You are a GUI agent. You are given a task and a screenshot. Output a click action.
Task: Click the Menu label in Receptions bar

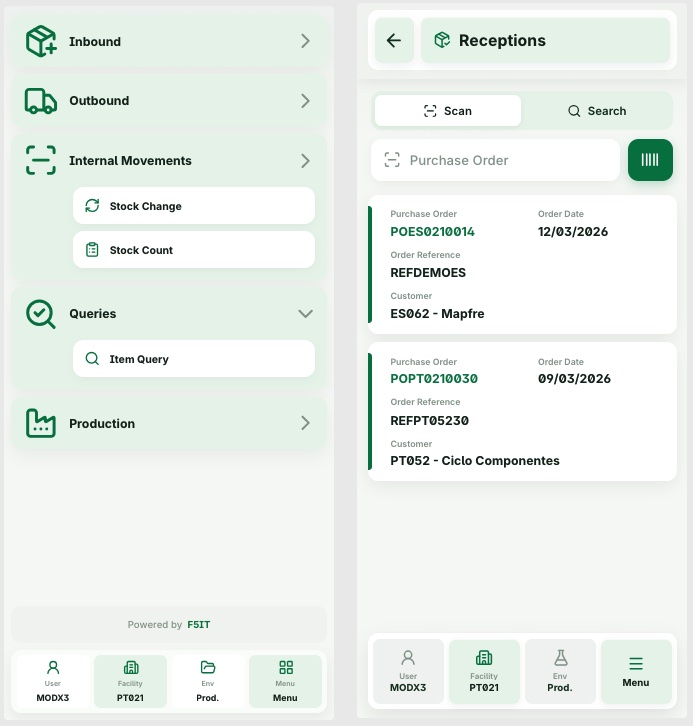point(636,682)
